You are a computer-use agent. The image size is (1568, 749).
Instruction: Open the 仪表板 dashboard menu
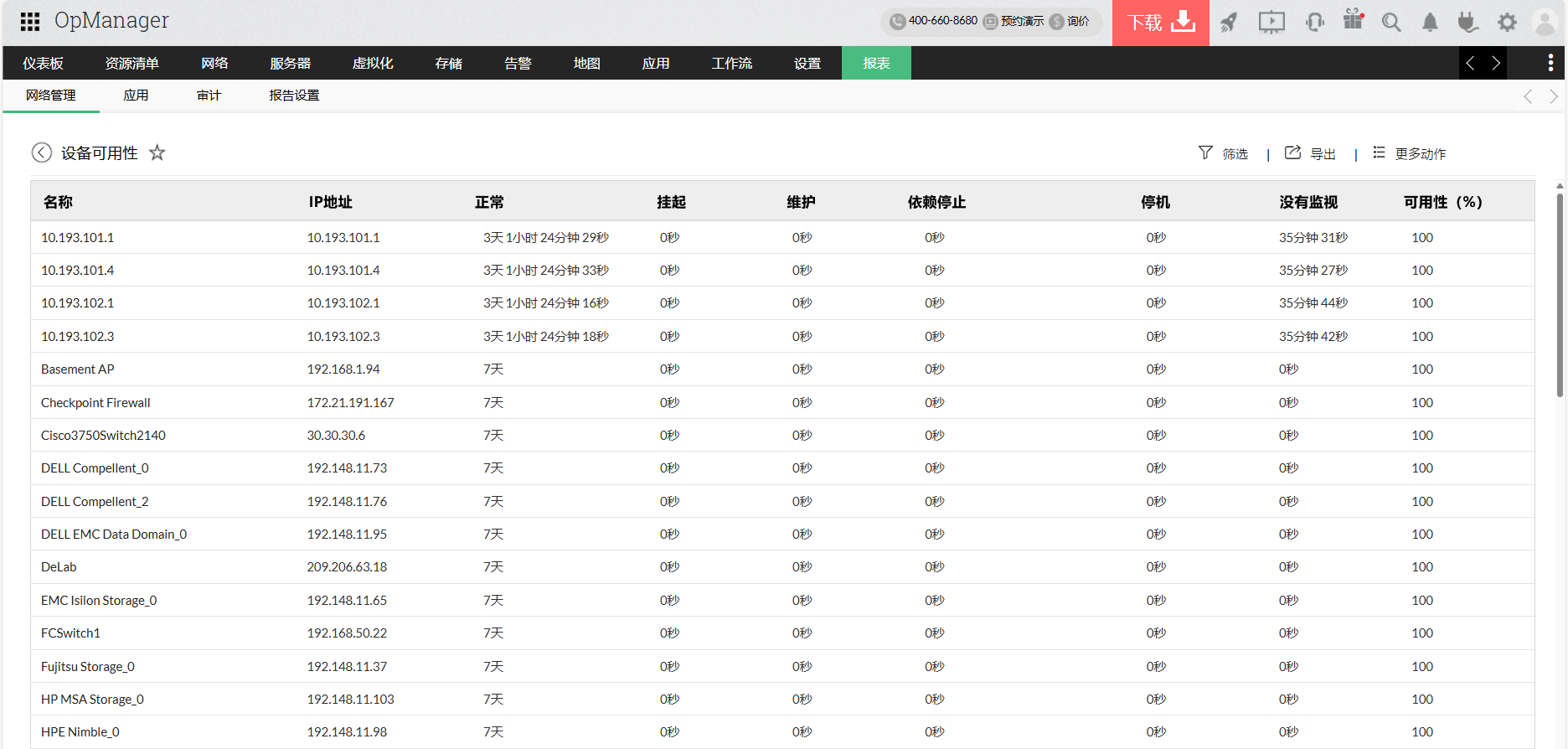(43, 63)
